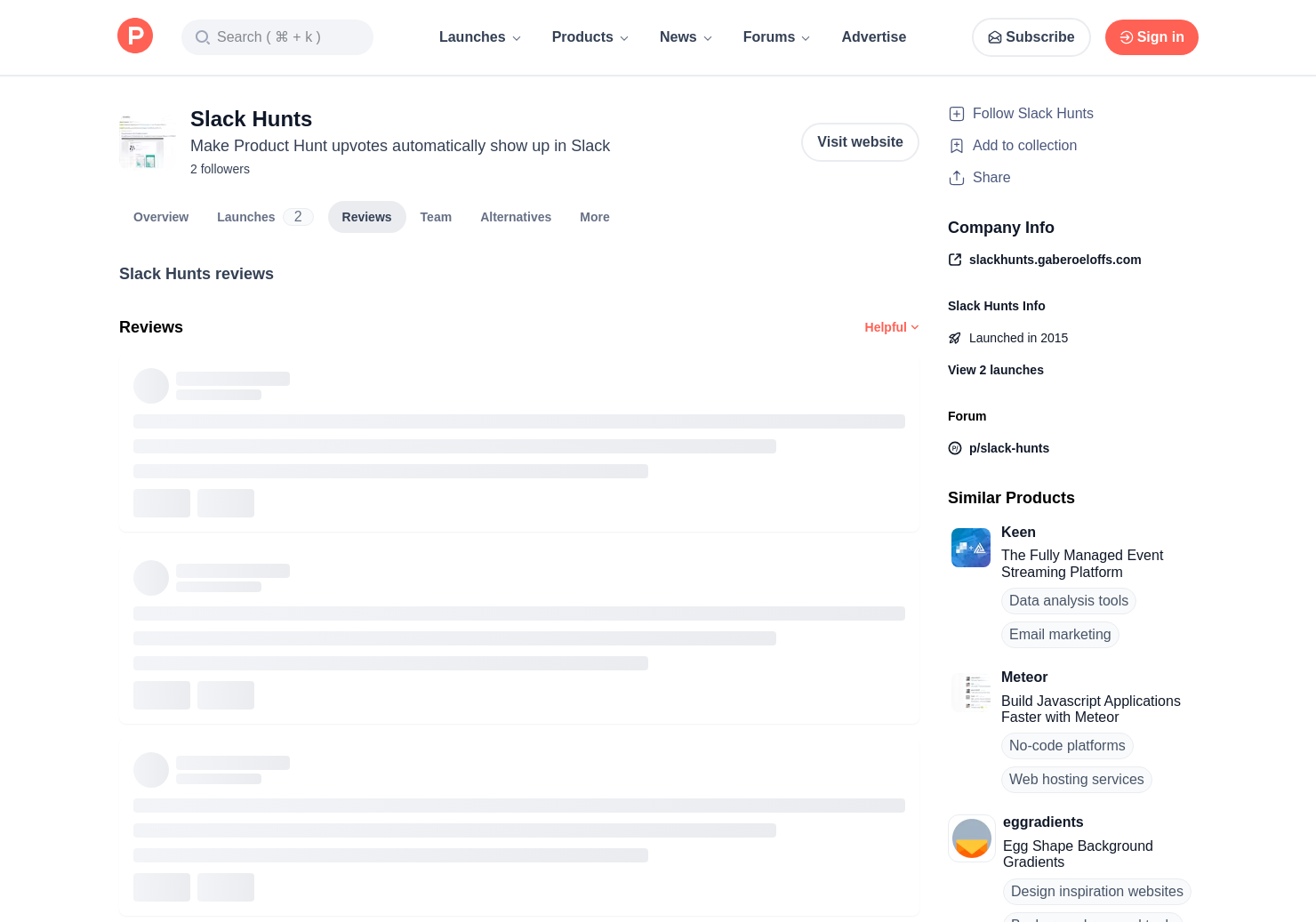
Task: Open the Advertise page
Action: [874, 37]
